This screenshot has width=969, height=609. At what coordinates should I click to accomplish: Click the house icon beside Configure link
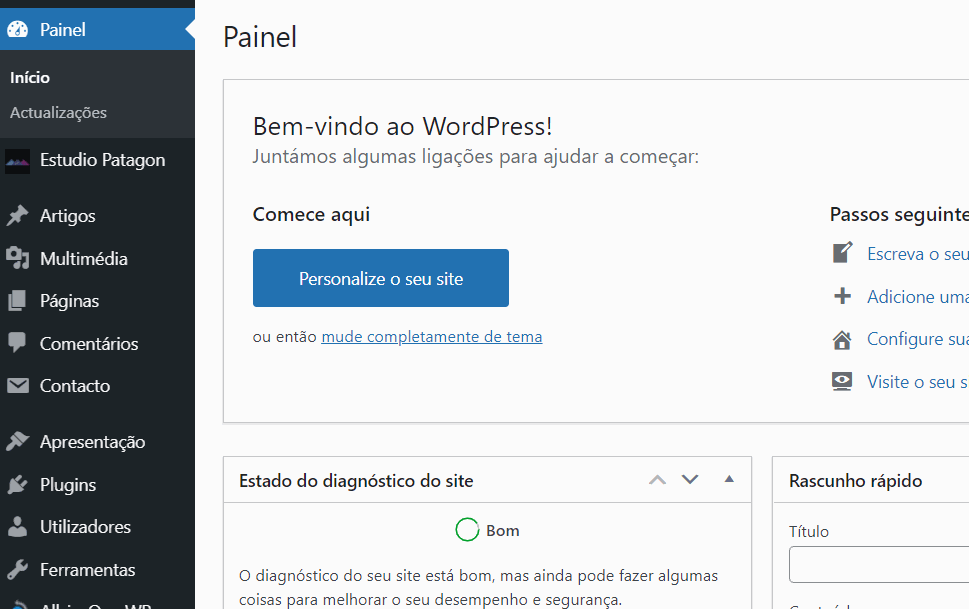842,339
